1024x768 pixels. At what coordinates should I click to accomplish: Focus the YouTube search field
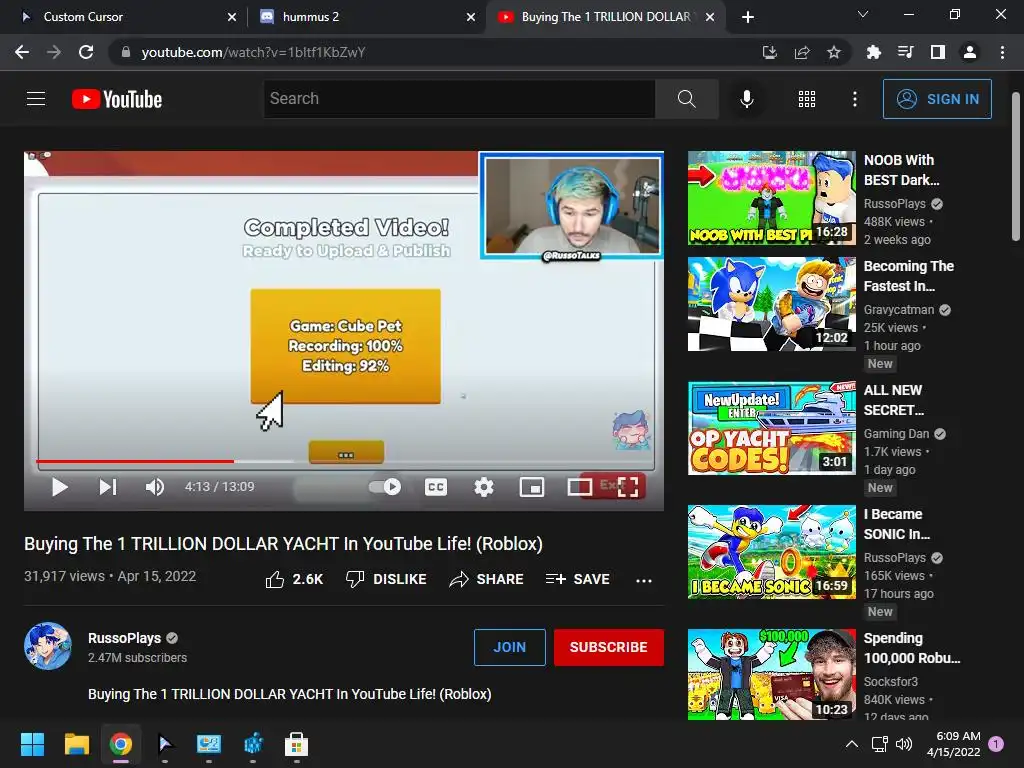coord(460,99)
